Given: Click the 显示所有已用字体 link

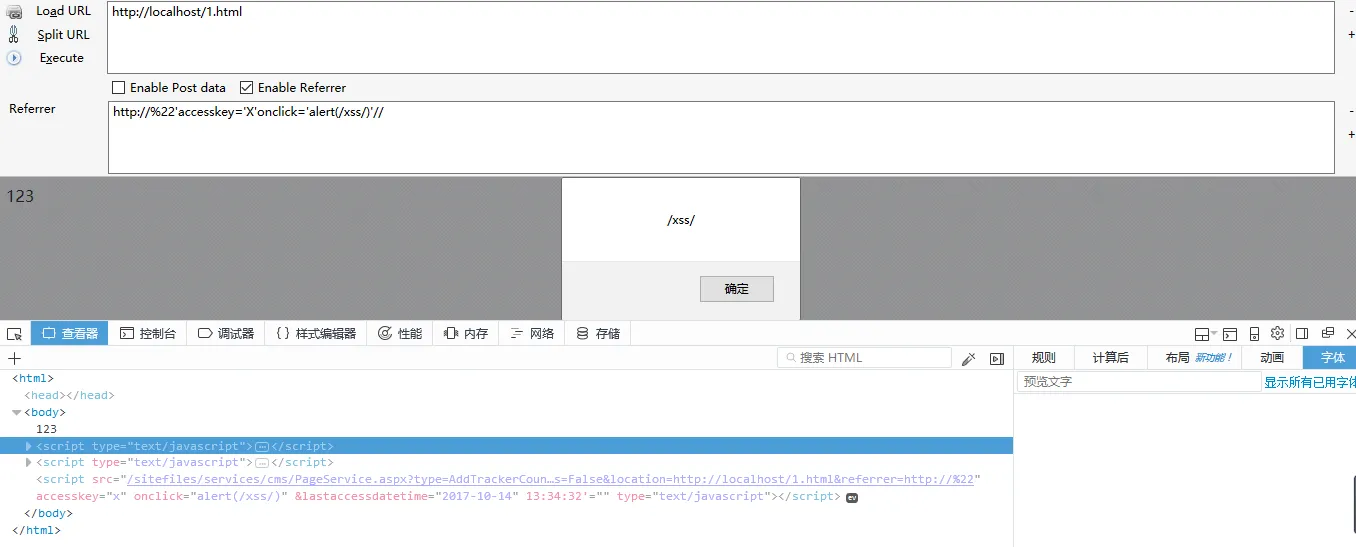Looking at the screenshot, I should (x=1310, y=382).
